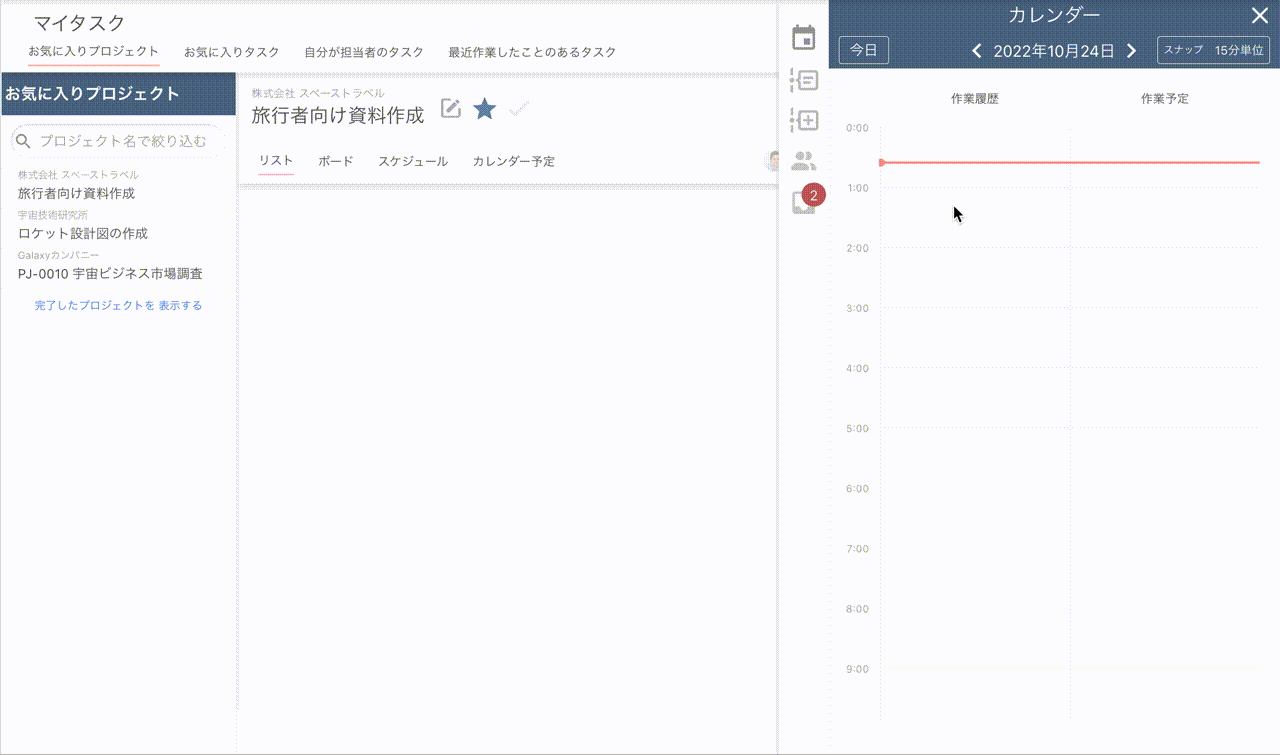The image size is (1280, 755).
Task: Open the notification icon with red badge 2
Action: pyautogui.click(x=805, y=200)
